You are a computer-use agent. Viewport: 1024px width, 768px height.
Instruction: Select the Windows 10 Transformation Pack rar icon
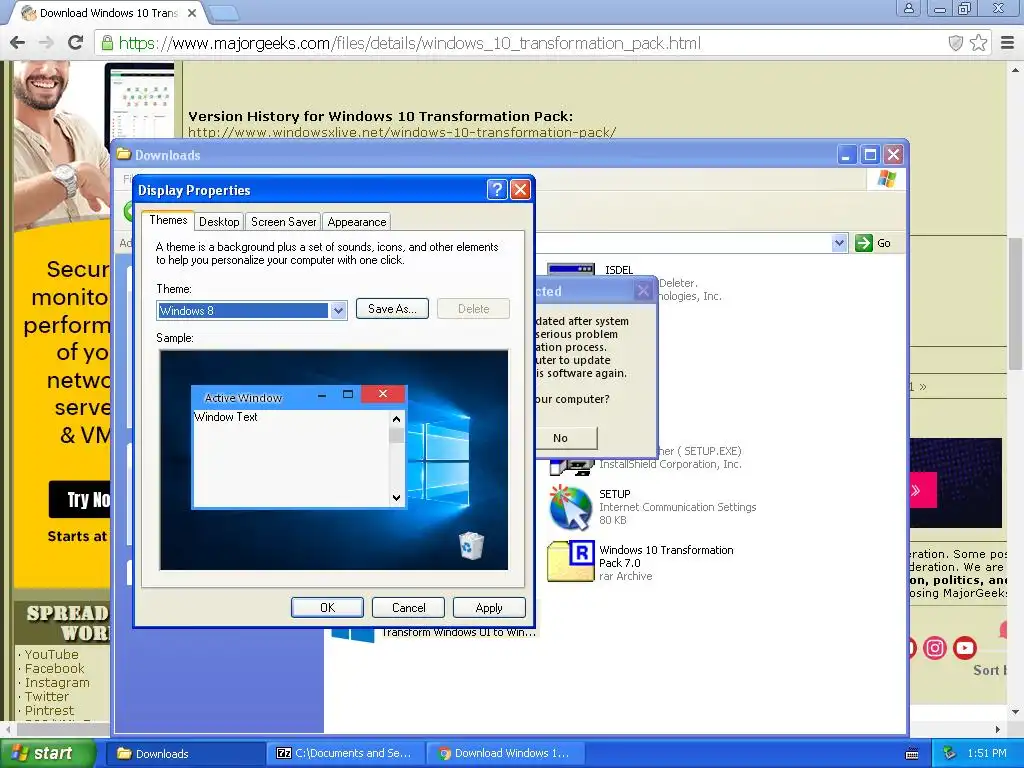571,560
